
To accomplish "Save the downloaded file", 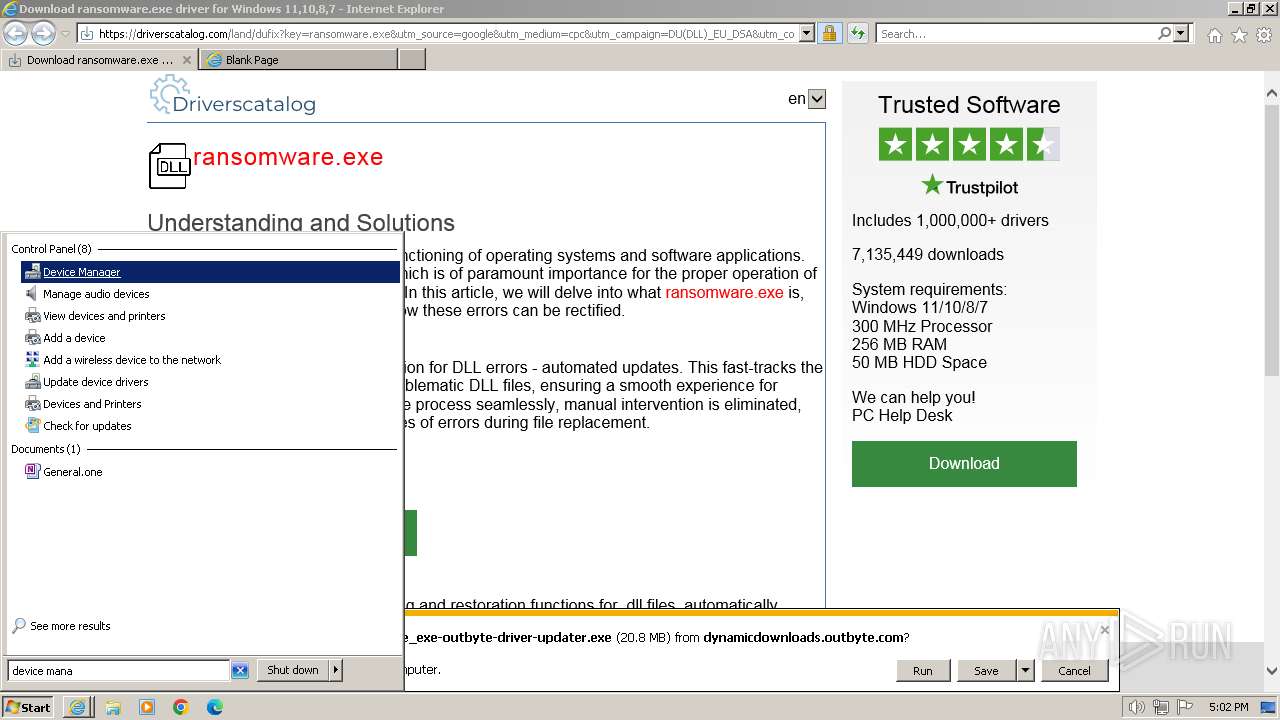I will tap(986, 671).
